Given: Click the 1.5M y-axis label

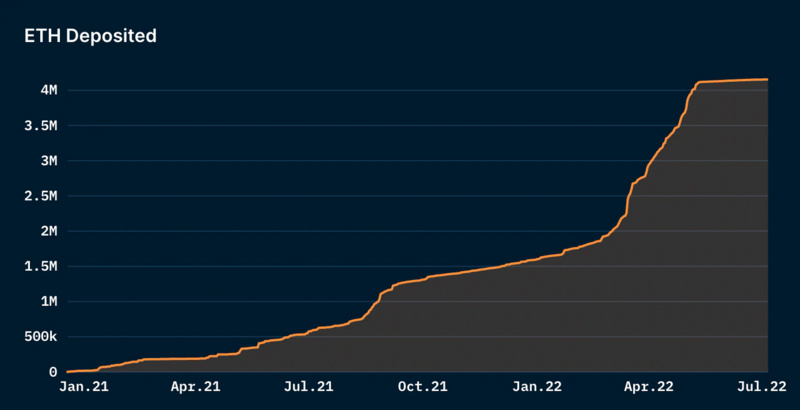Looking at the screenshot, I should click(41, 267).
